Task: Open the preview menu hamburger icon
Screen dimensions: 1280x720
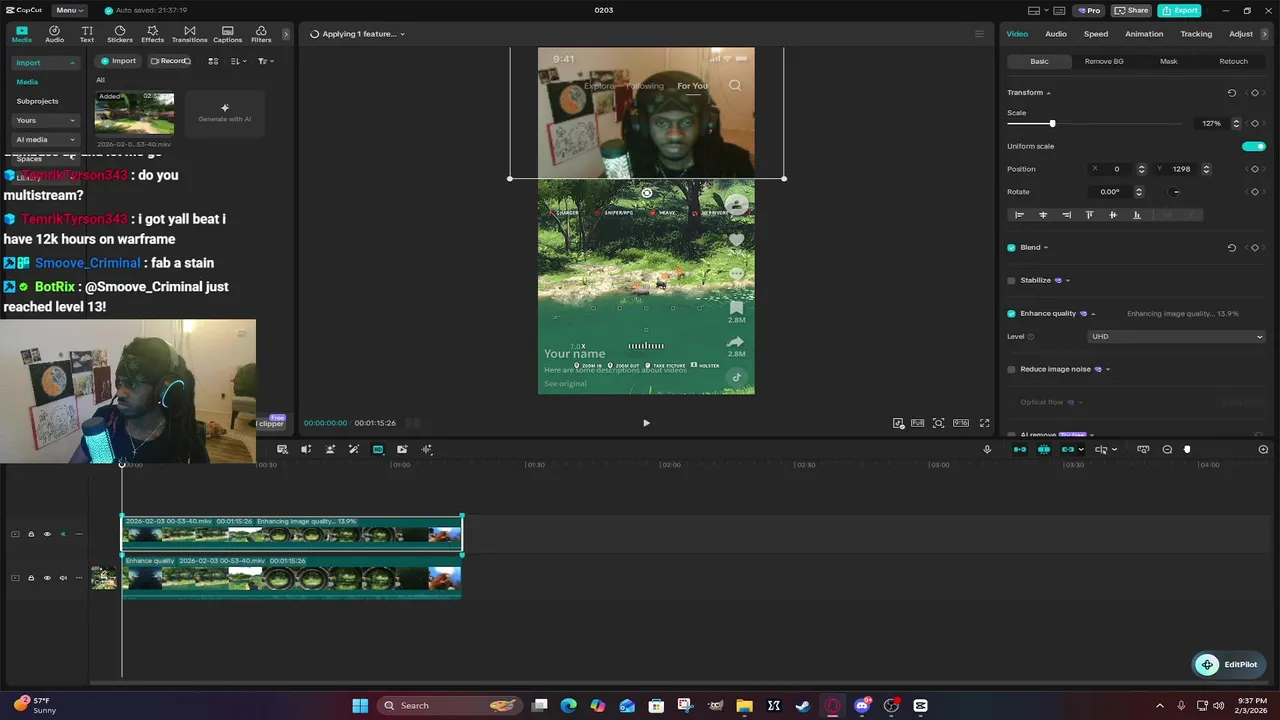Action: coord(979,34)
